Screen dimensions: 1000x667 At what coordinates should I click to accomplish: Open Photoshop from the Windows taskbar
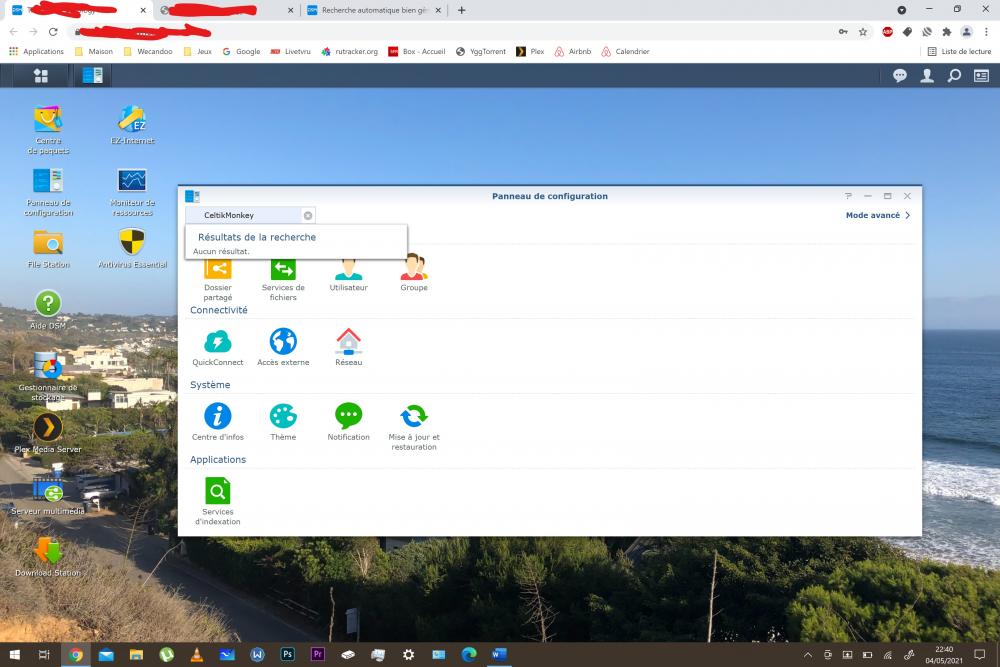pyautogui.click(x=288, y=654)
